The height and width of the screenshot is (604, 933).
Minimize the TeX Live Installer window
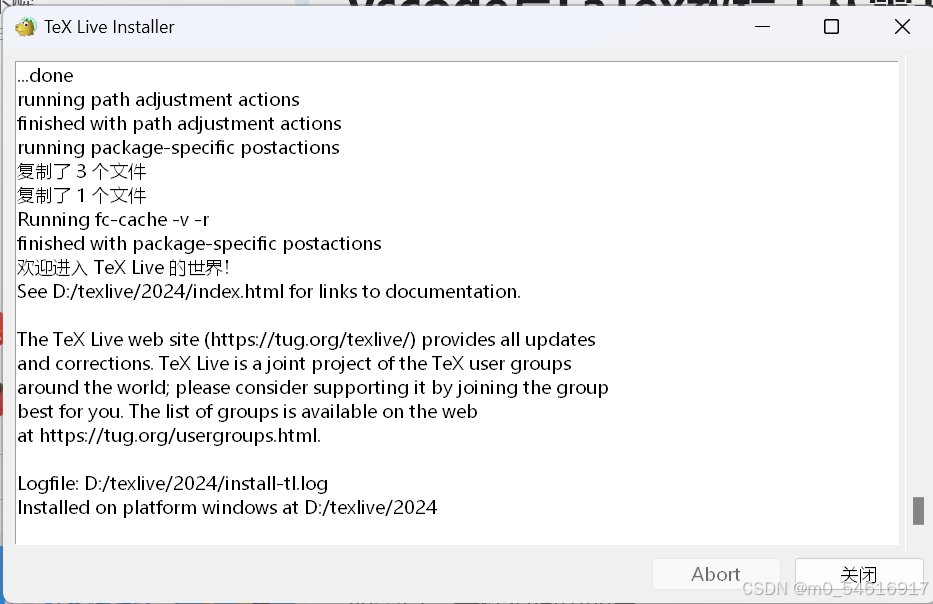click(x=761, y=27)
